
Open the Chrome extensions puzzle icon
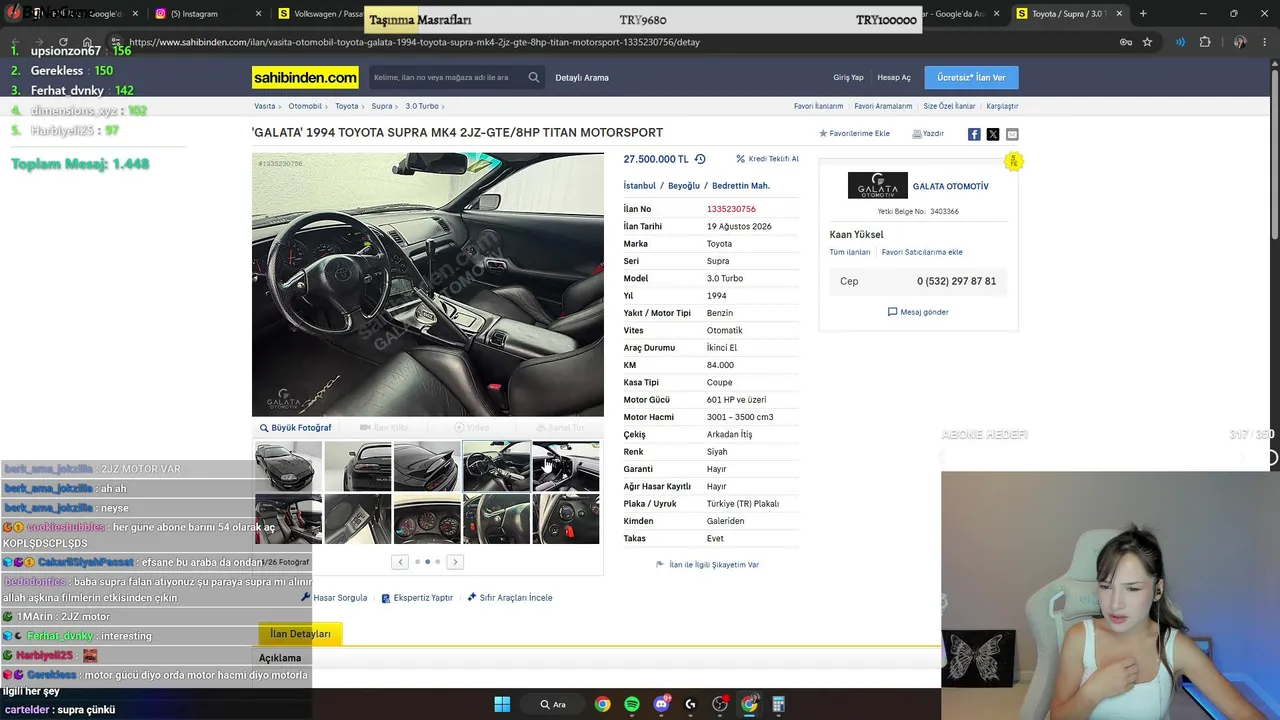coord(1205,42)
